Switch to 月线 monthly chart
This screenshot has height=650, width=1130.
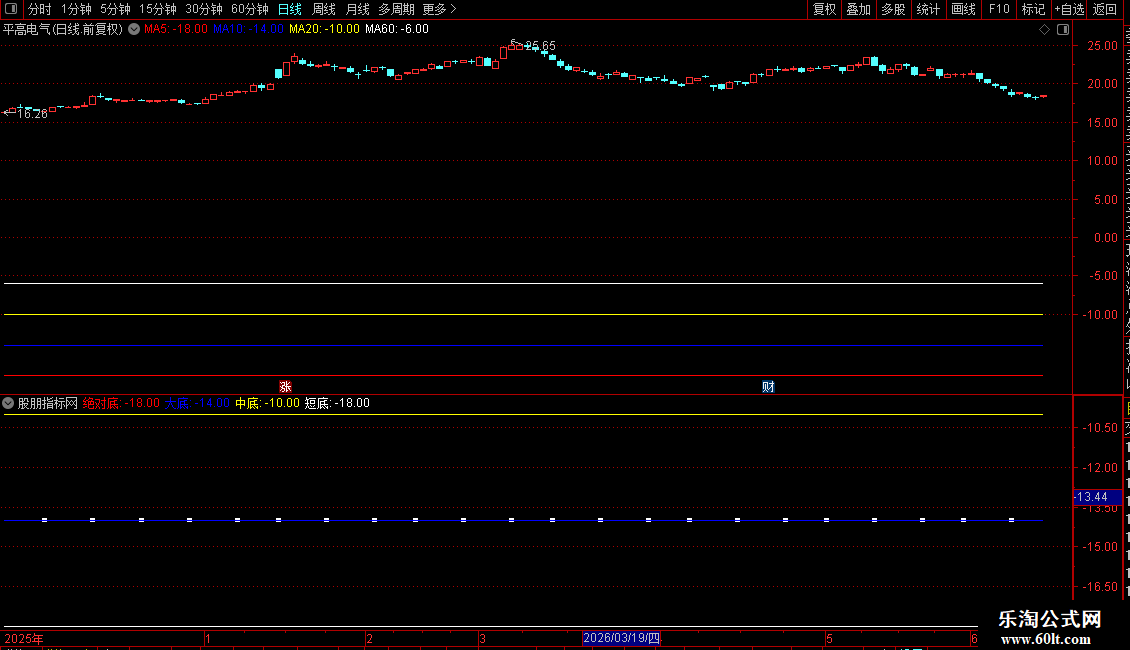[x=357, y=9]
